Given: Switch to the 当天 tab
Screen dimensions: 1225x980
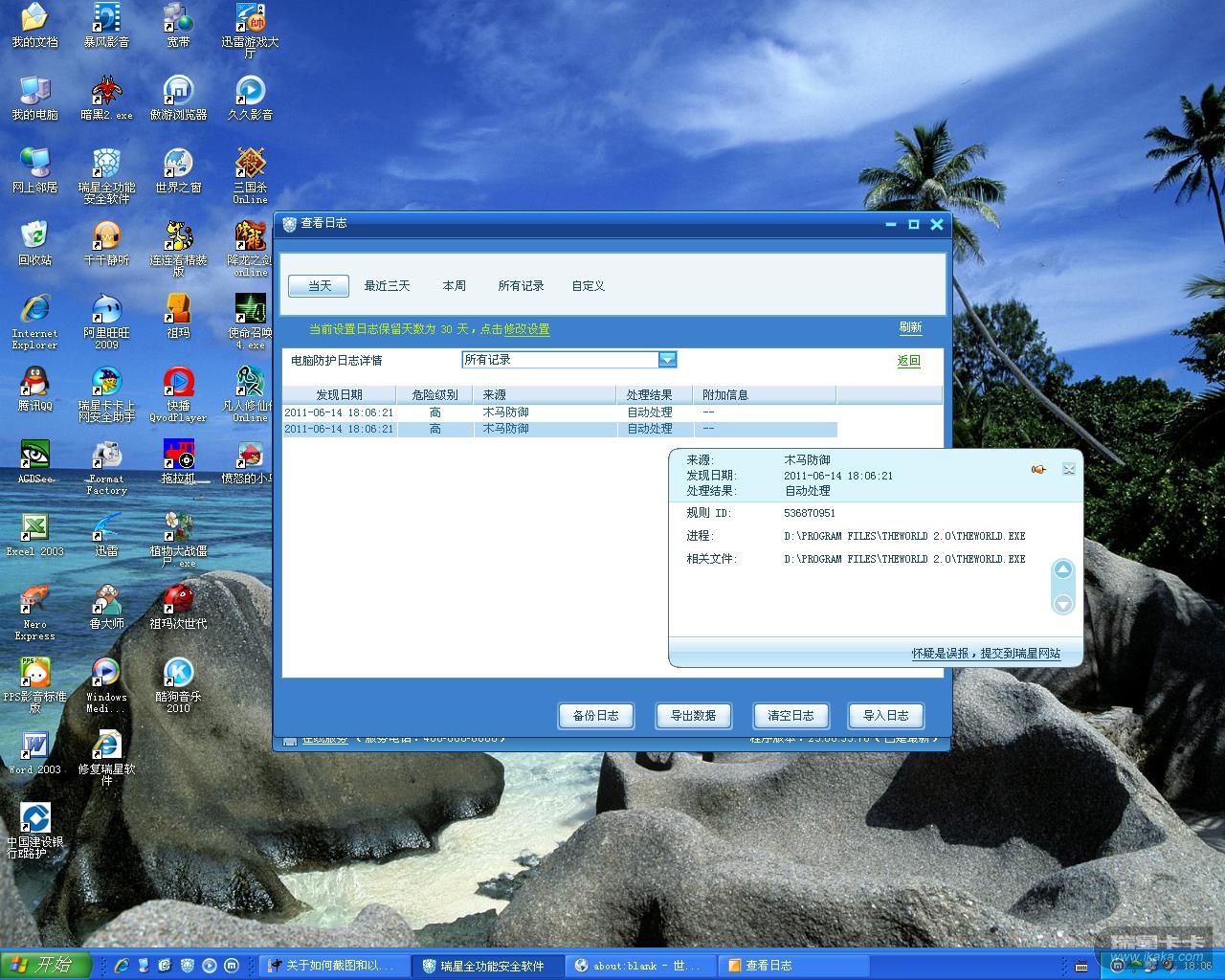Looking at the screenshot, I should (320, 286).
